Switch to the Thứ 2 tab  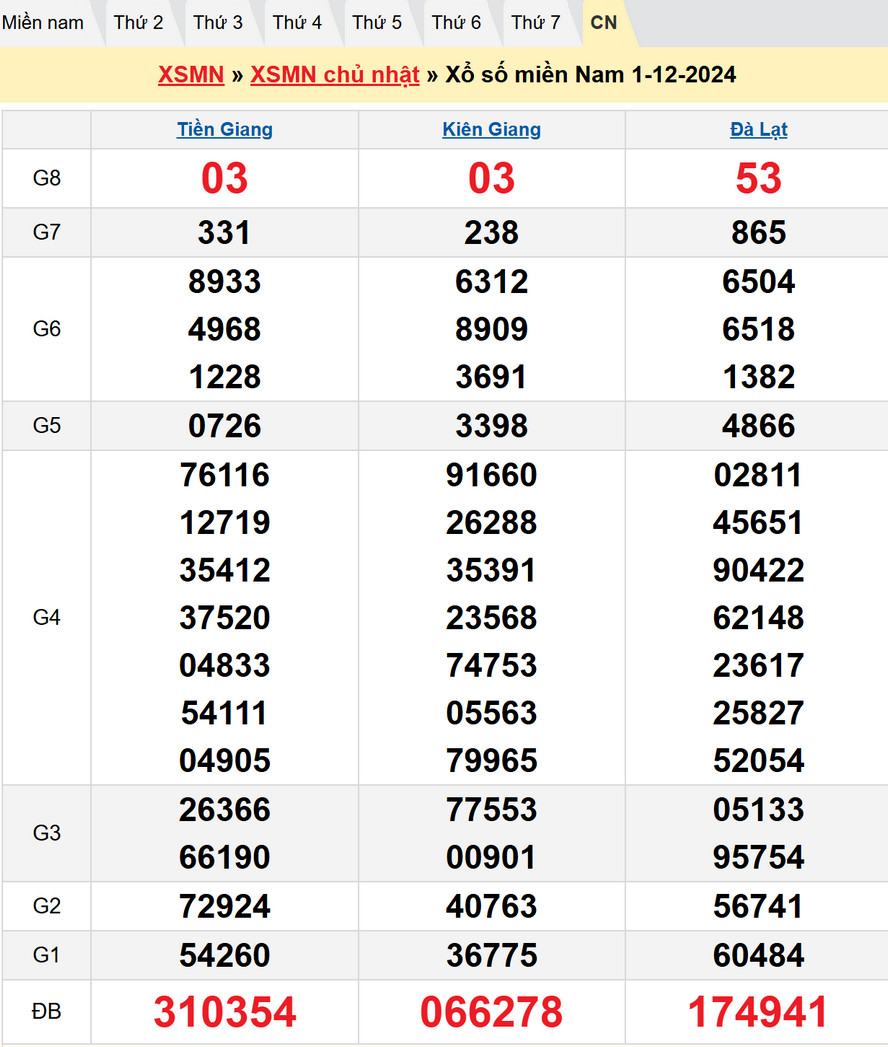coord(138,22)
